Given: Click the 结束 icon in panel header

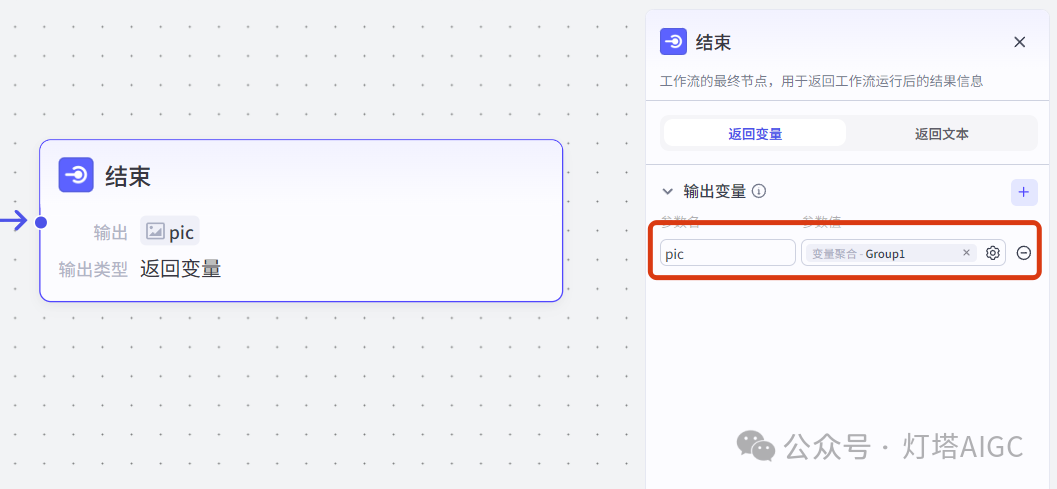Looking at the screenshot, I should 673,42.
